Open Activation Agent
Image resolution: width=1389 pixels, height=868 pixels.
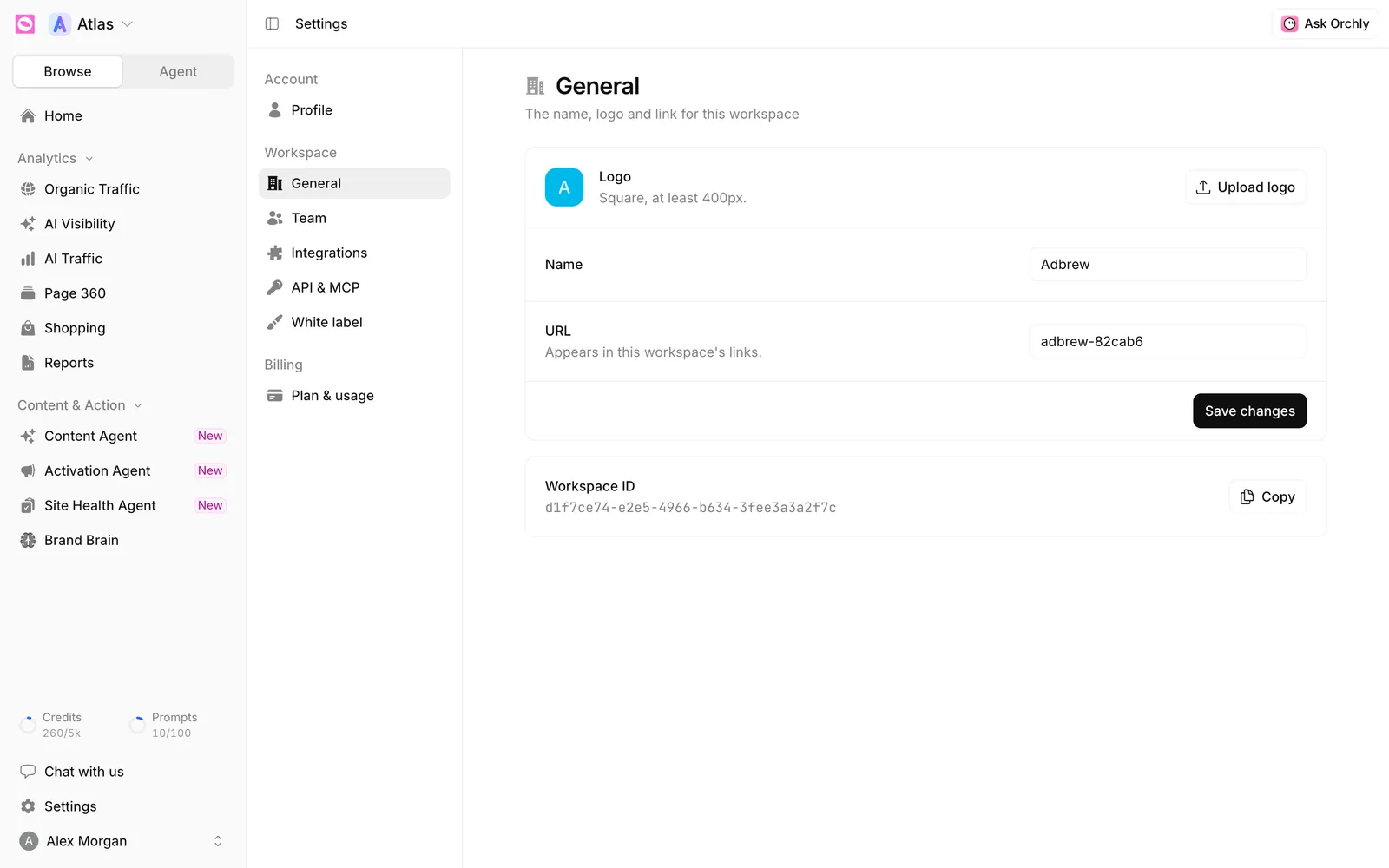coord(123,470)
